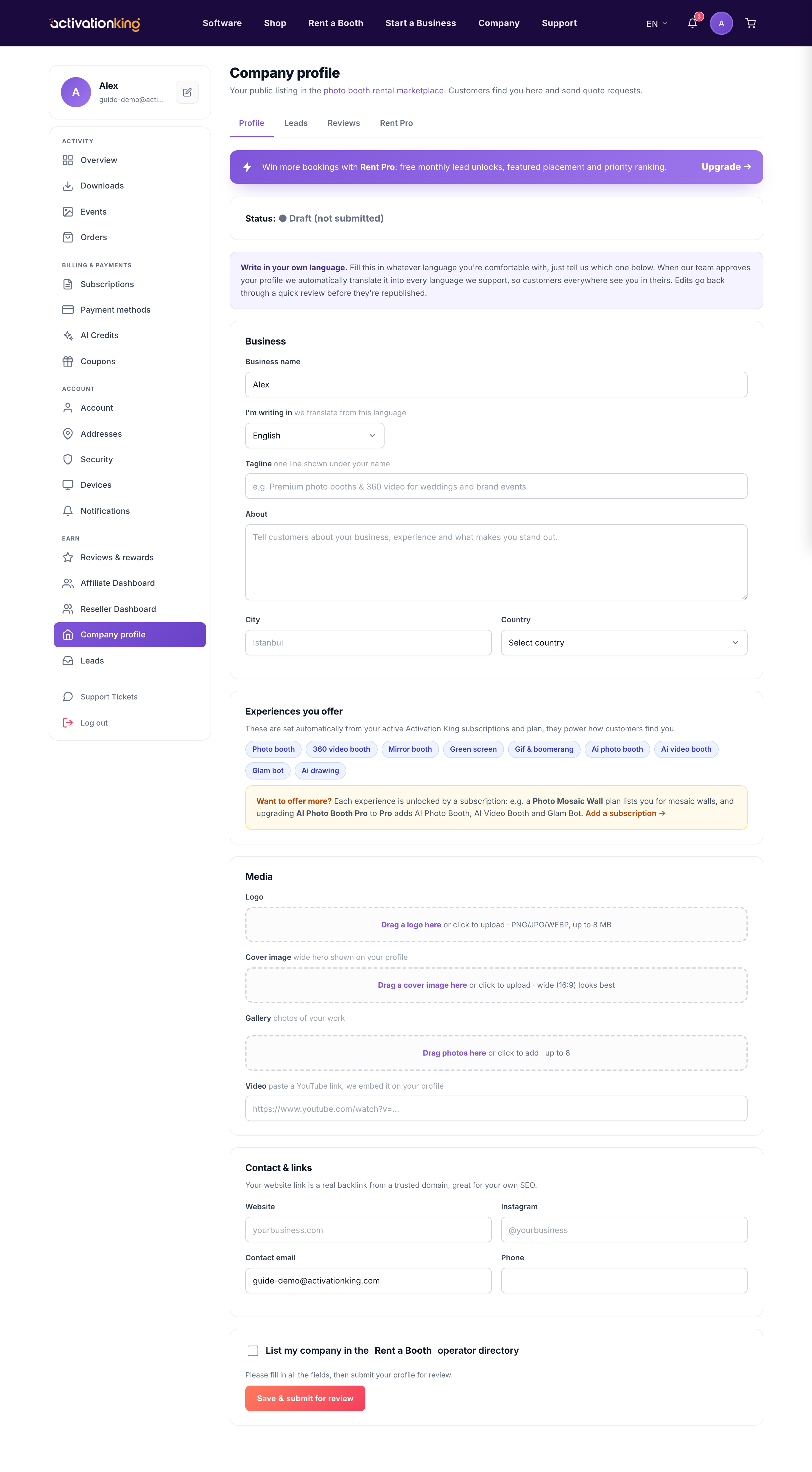Click the Business name field

point(496,385)
